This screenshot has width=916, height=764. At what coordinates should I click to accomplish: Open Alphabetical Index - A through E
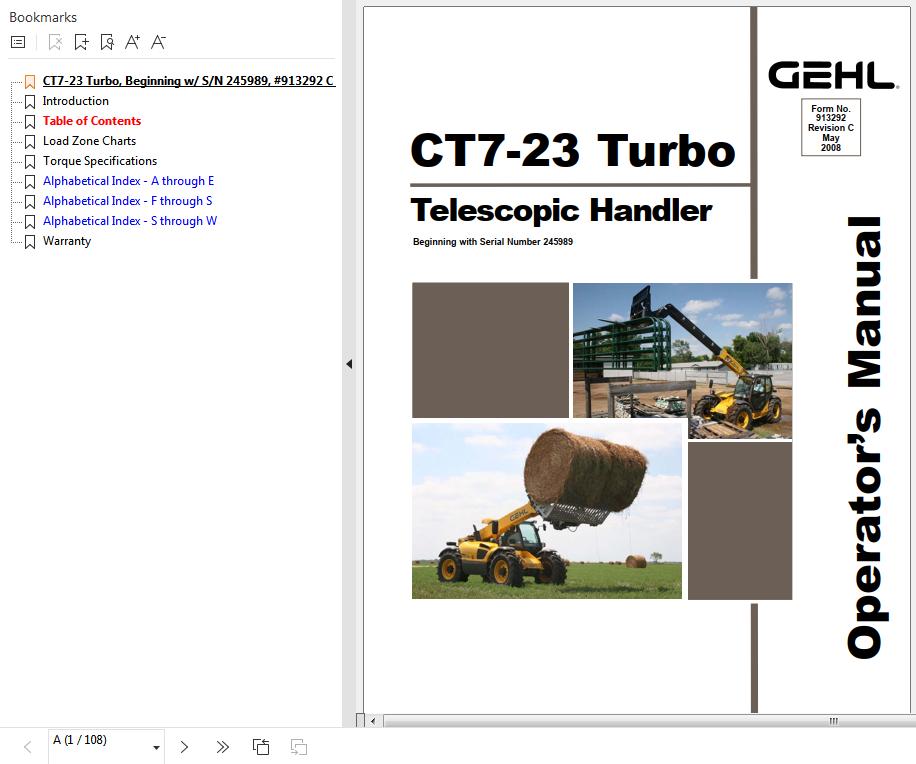click(x=128, y=181)
